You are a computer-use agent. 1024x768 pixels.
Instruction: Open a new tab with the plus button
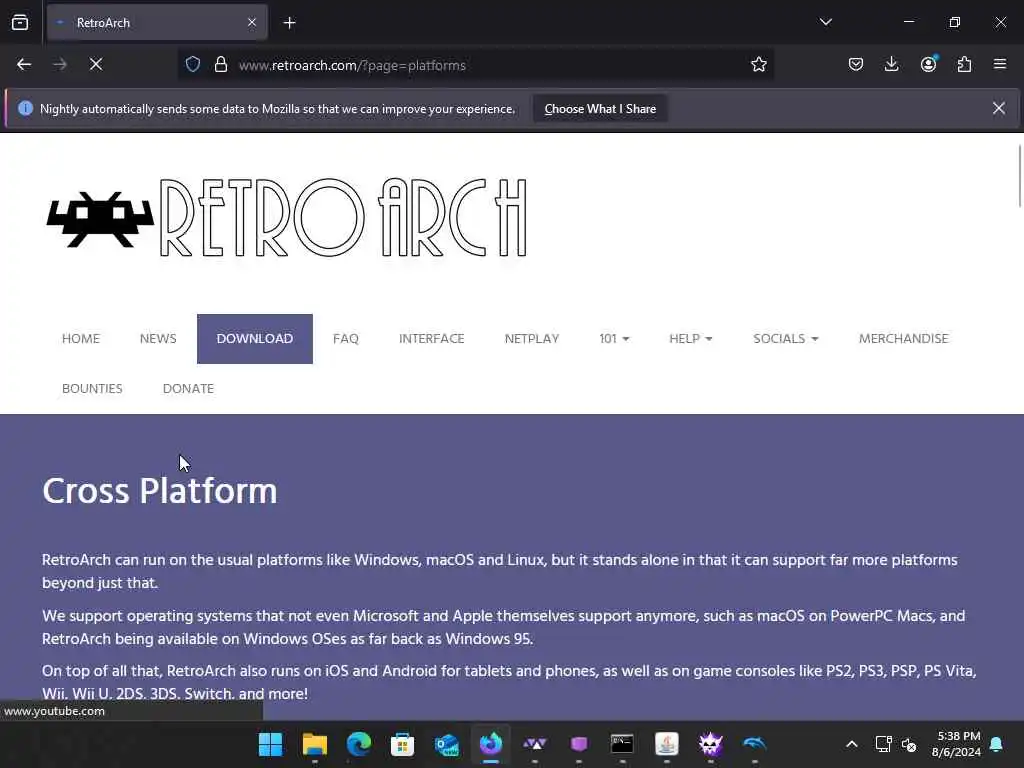[x=289, y=23]
